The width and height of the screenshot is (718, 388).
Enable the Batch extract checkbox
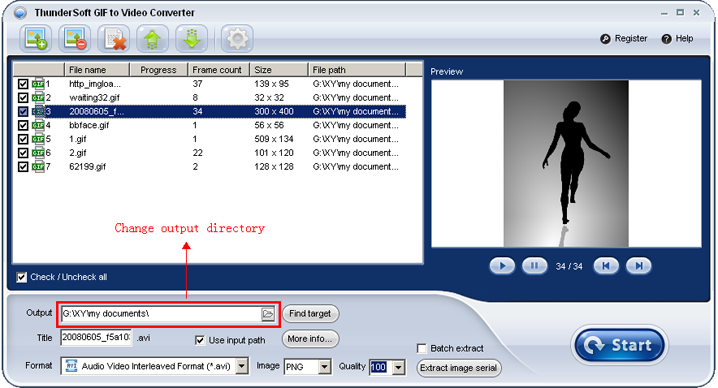(422, 348)
